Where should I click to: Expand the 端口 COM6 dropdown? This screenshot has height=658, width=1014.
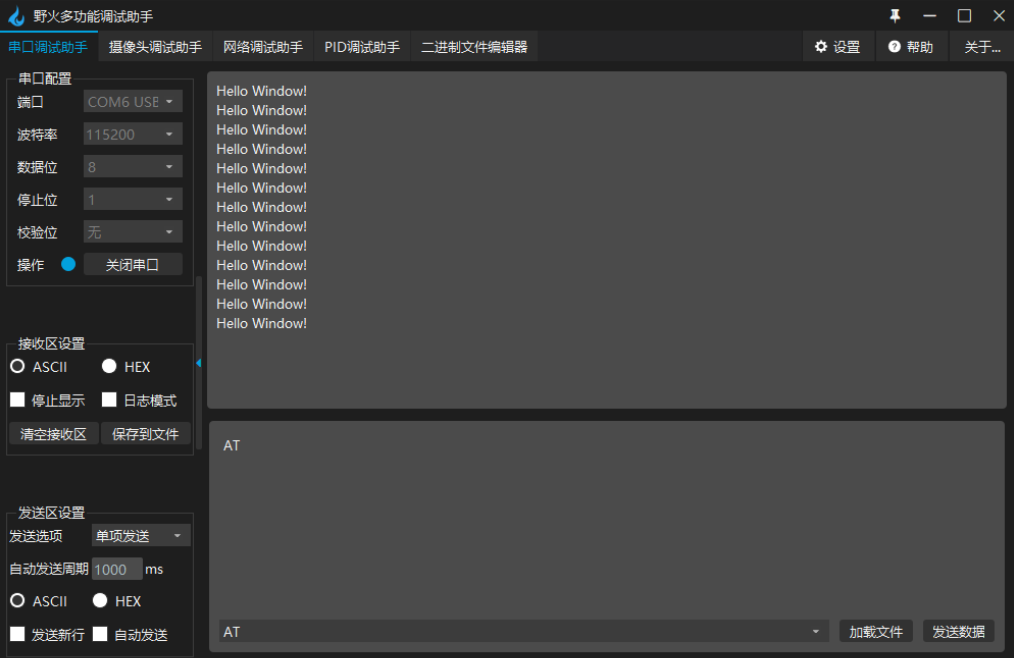(133, 102)
